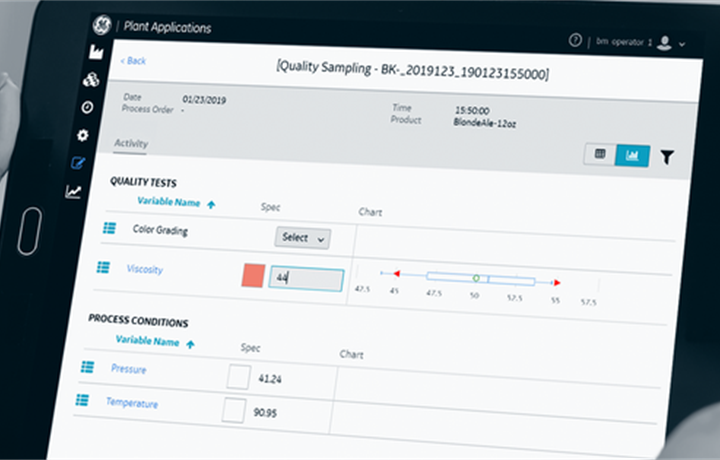Click the Quality Sampling page title
The image size is (720, 460).
(412, 70)
